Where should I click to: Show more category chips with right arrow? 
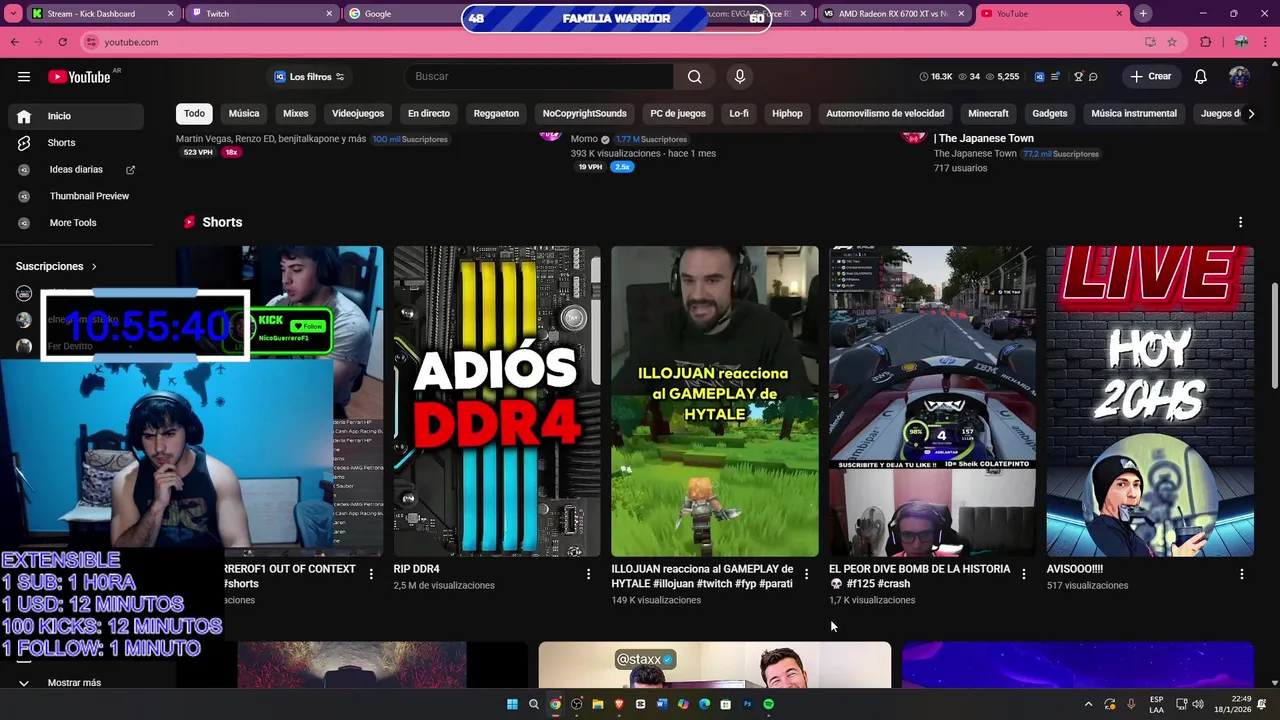click(1250, 114)
